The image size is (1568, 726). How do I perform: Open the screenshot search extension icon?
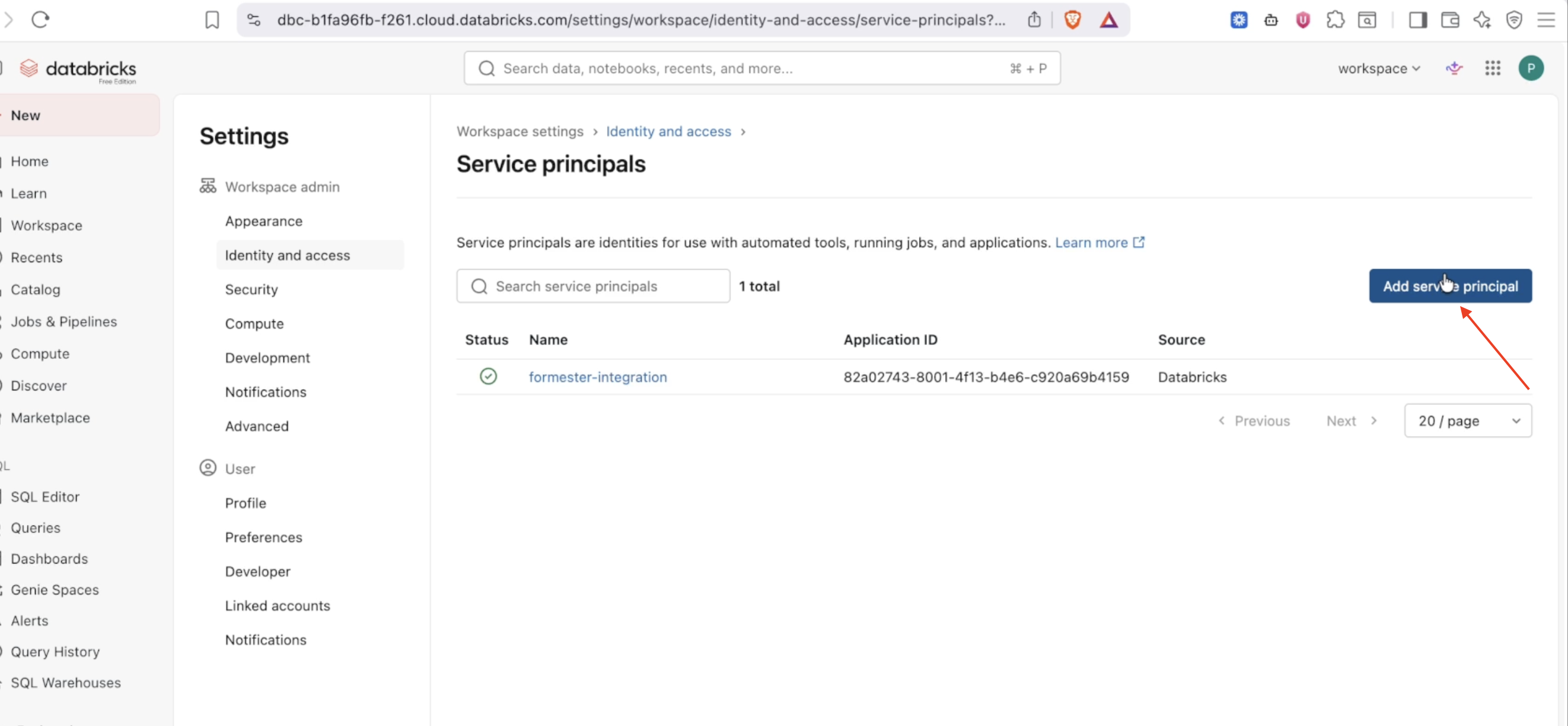(1366, 20)
